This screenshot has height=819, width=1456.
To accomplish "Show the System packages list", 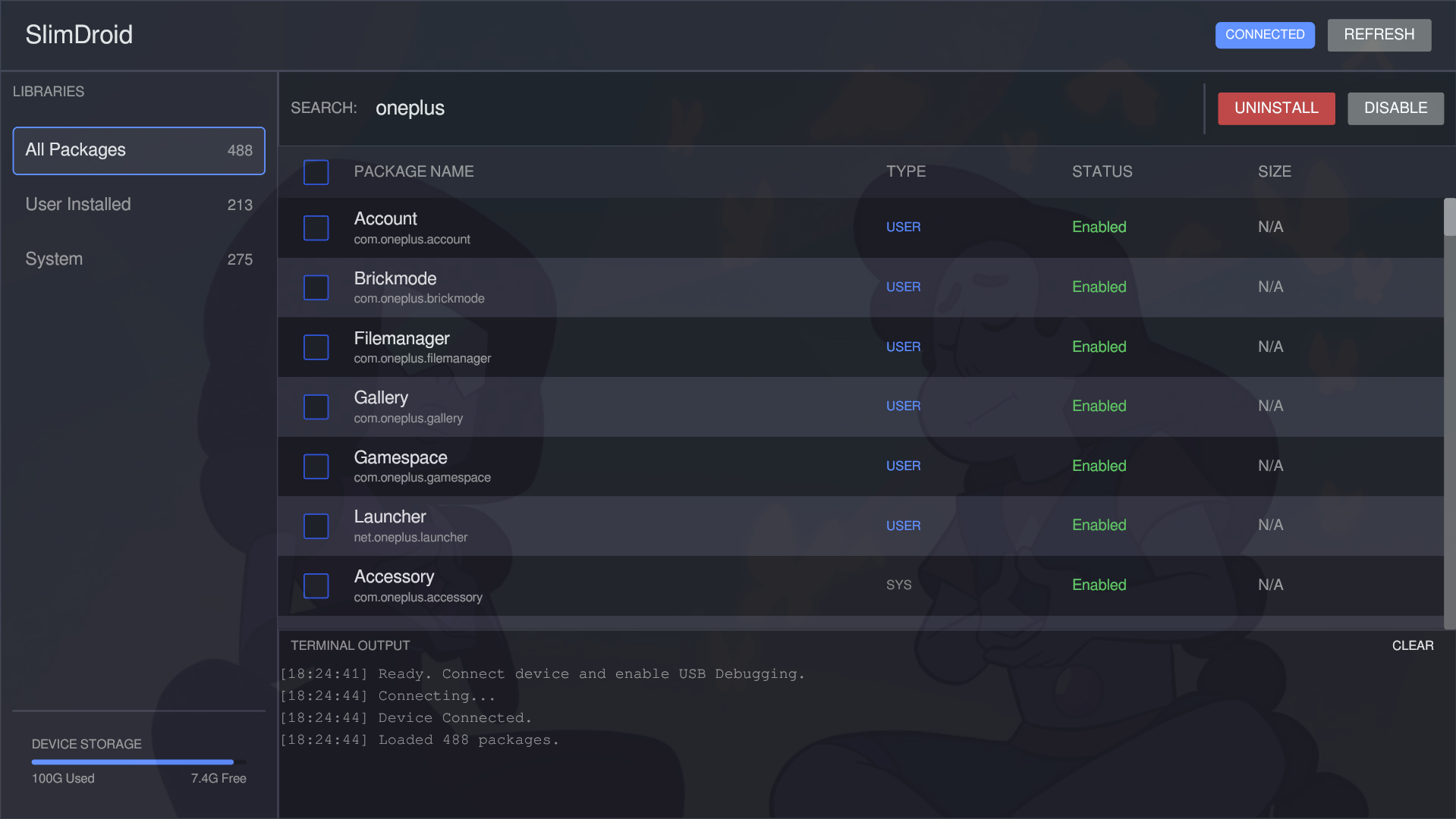I will tap(139, 259).
